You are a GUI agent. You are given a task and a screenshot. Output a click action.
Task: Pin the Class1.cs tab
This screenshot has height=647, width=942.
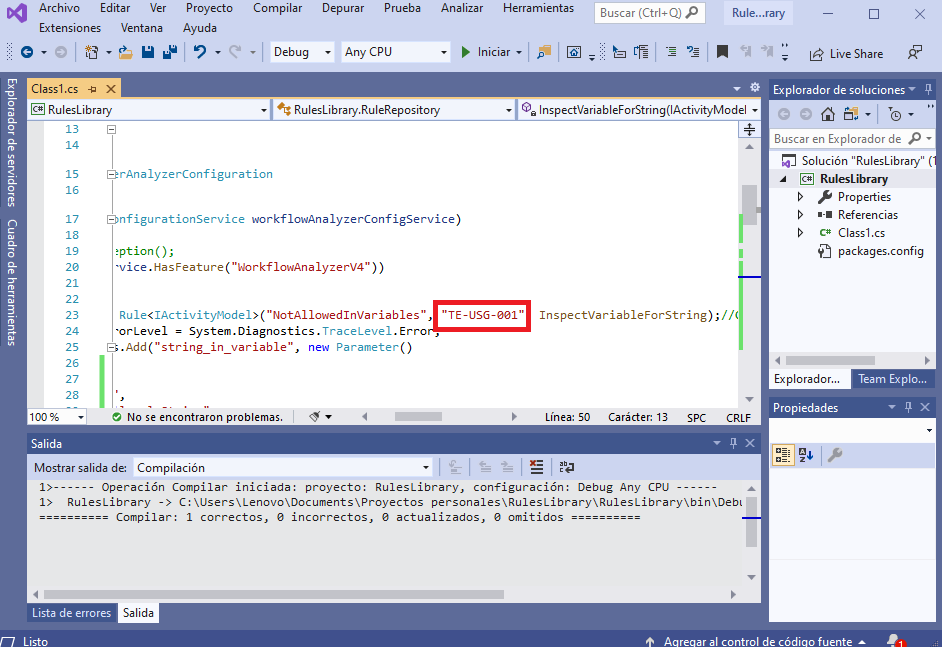(x=93, y=89)
